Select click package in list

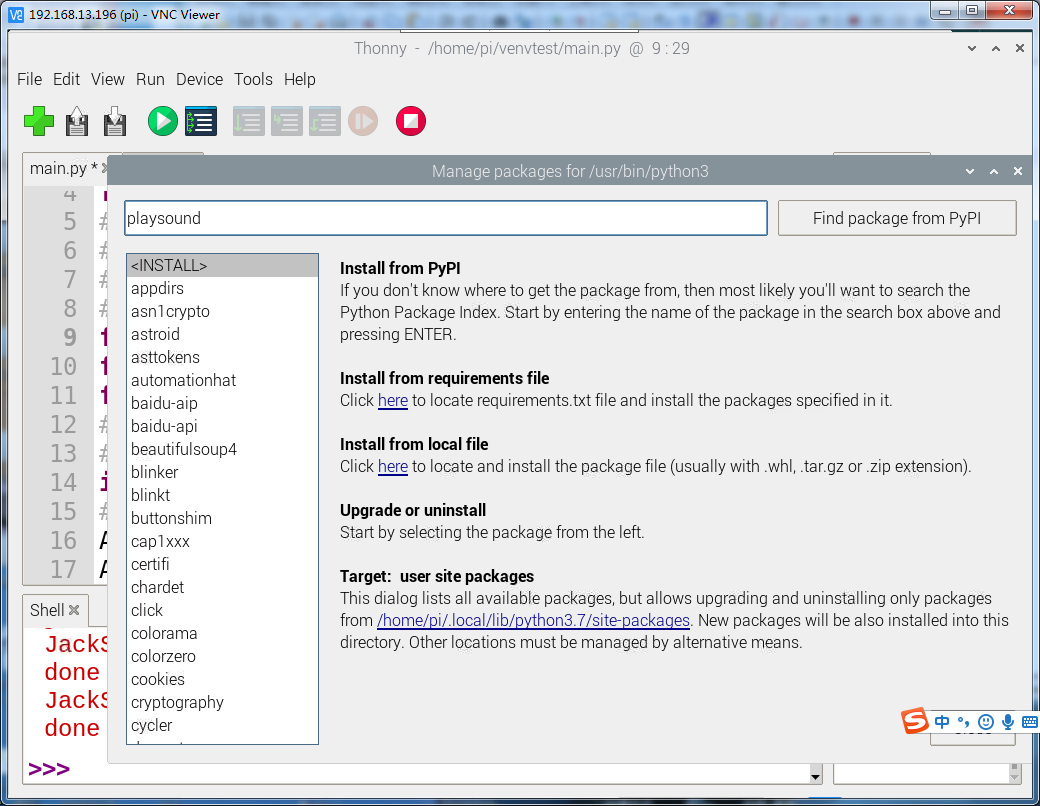[222, 610]
